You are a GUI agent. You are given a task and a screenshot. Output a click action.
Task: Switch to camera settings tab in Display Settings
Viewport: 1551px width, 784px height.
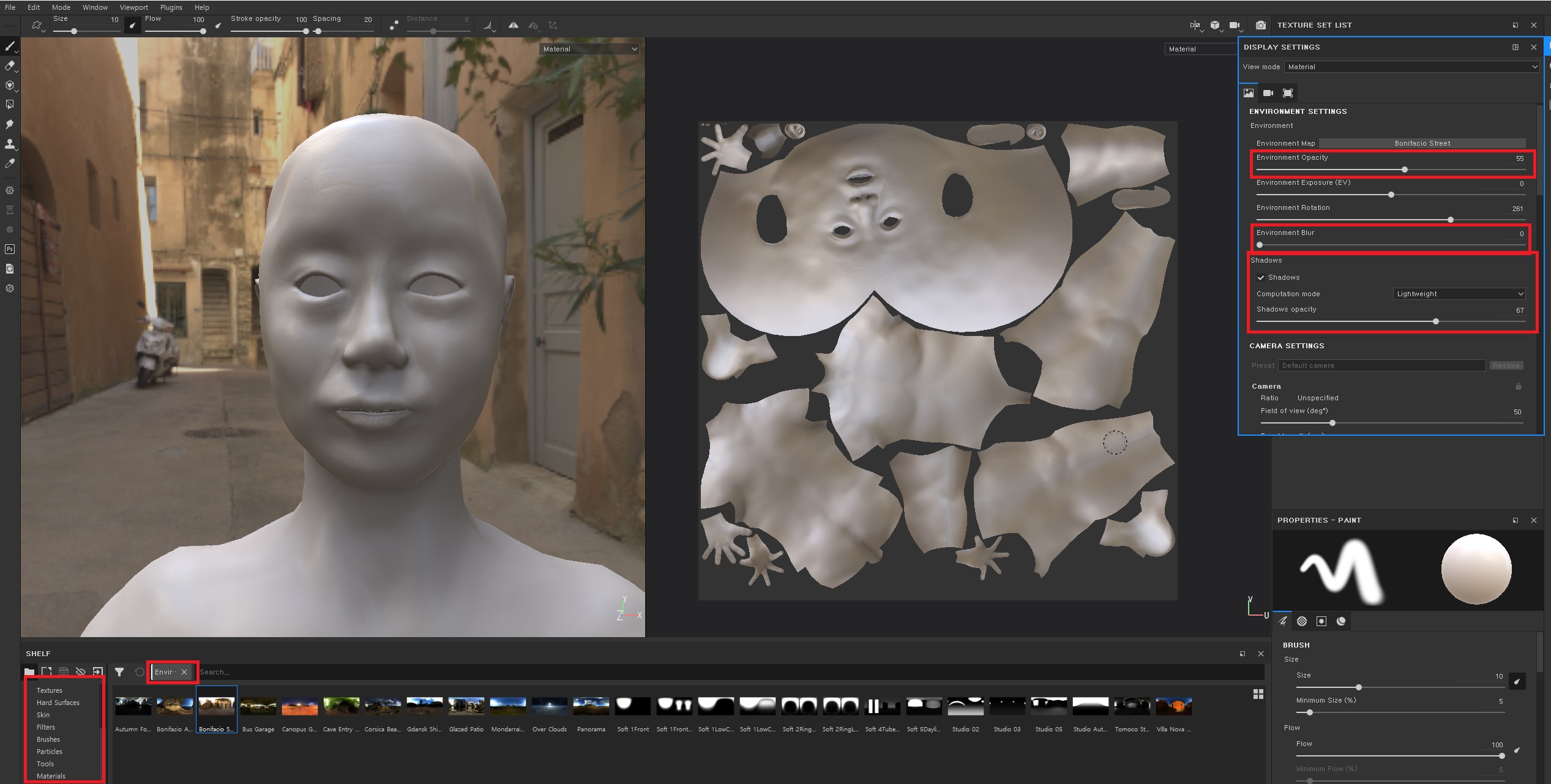1268,93
